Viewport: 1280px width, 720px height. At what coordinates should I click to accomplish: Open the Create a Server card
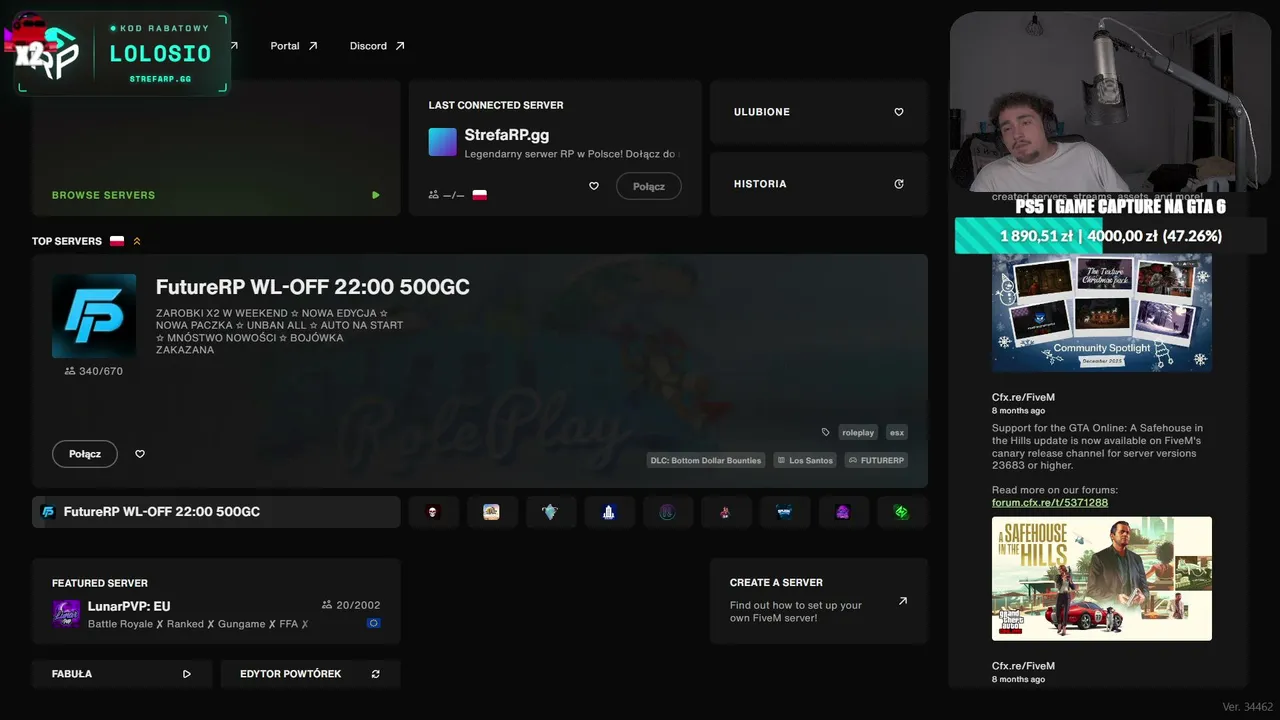click(819, 601)
